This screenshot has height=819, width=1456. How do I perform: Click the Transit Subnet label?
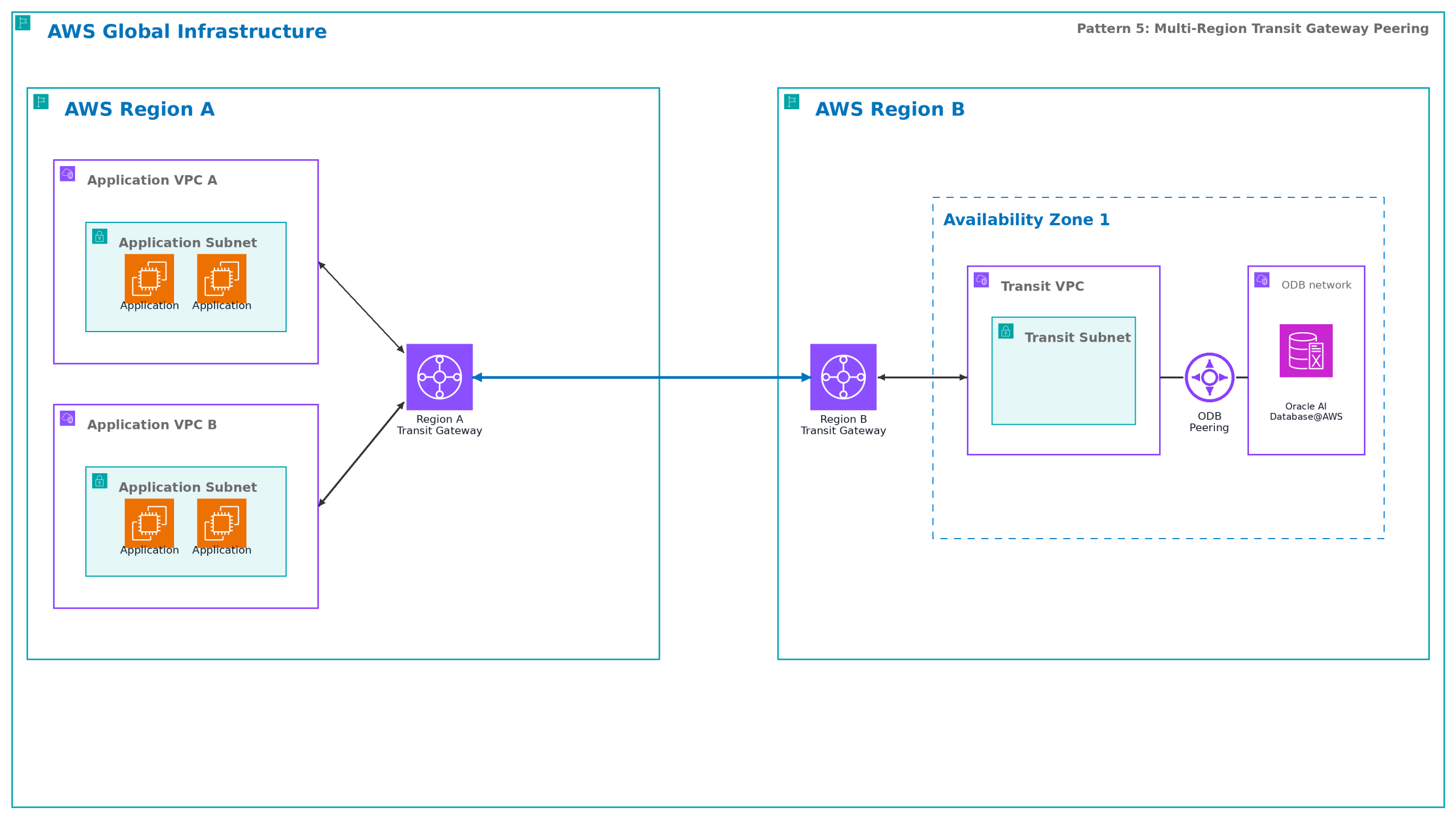(x=1077, y=338)
